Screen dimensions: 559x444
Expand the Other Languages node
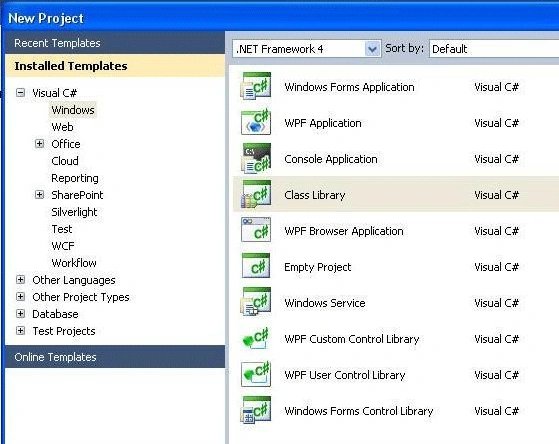coord(21,280)
